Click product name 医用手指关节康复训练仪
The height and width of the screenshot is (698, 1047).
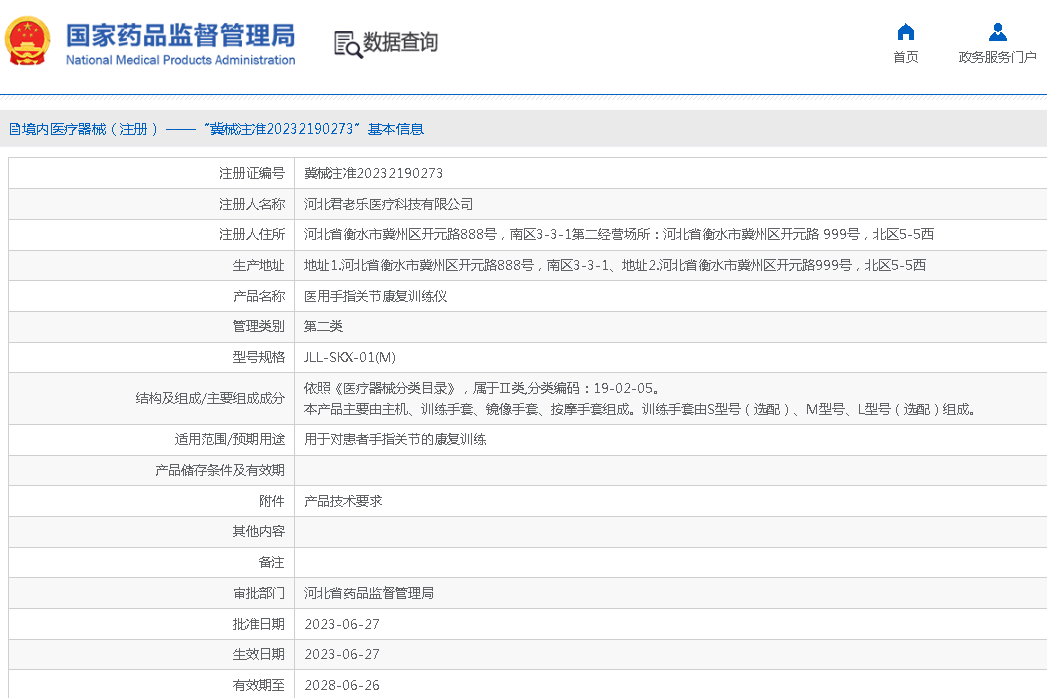(x=375, y=296)
